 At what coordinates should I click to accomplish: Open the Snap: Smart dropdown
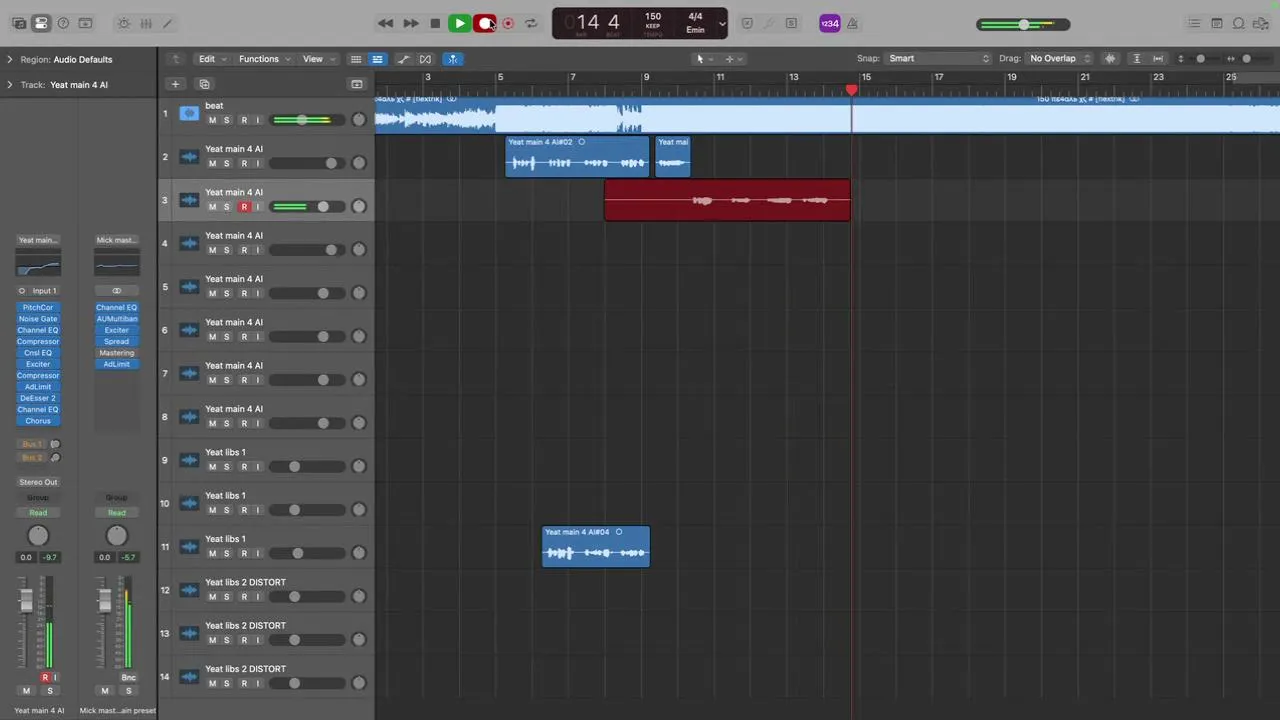939,59
